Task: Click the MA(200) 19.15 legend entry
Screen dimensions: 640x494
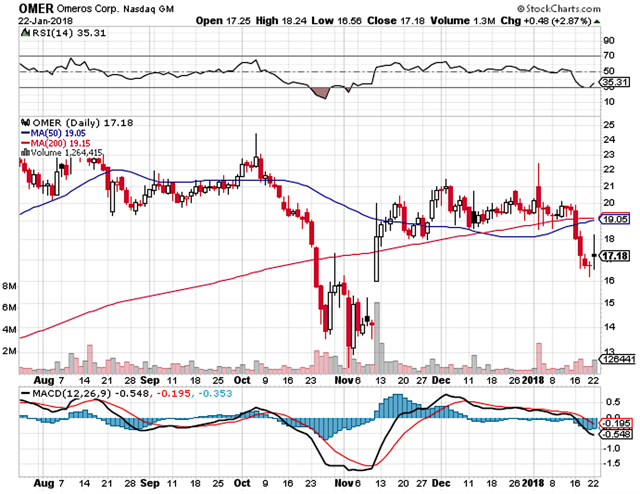Action: point(60,143)
